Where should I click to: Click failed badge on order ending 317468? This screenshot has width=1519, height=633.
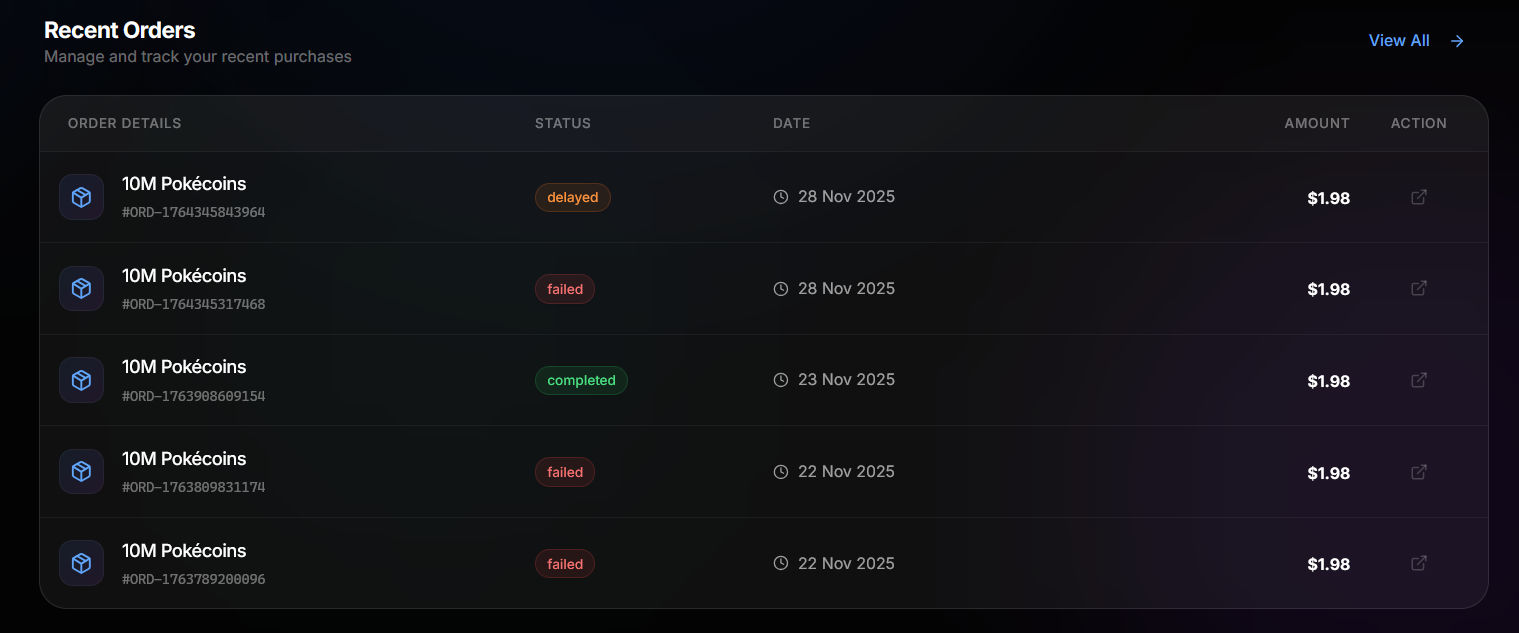[x=565, y=289]
